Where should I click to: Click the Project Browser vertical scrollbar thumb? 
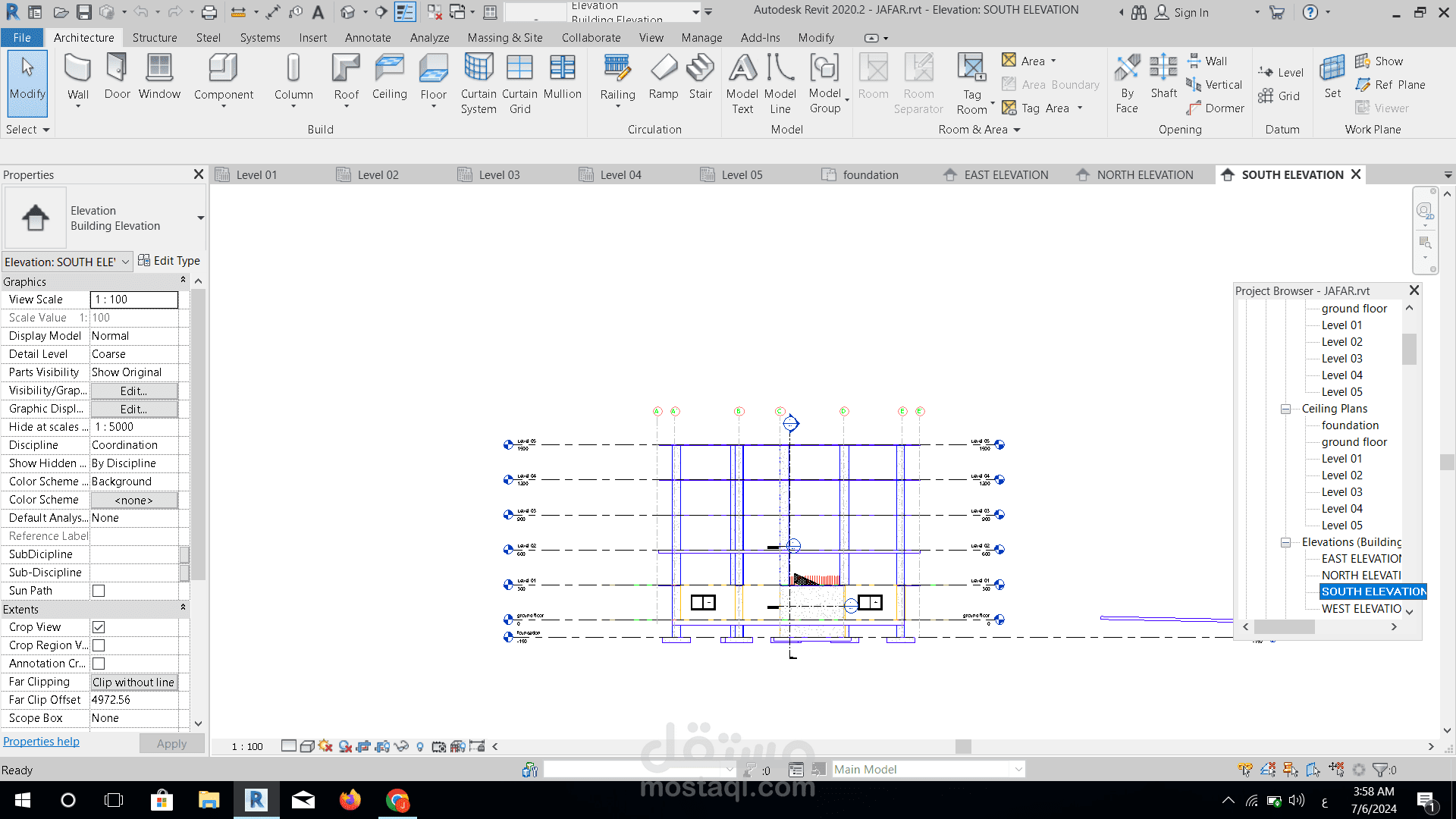point(1410,350)
